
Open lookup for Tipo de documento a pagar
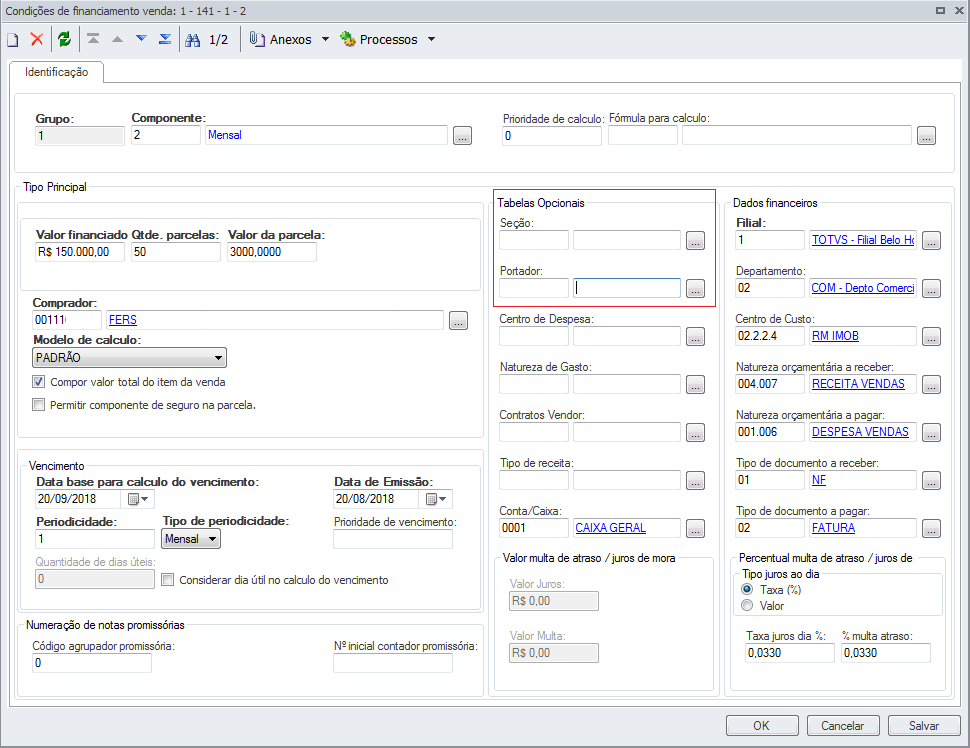coord(932,528)
